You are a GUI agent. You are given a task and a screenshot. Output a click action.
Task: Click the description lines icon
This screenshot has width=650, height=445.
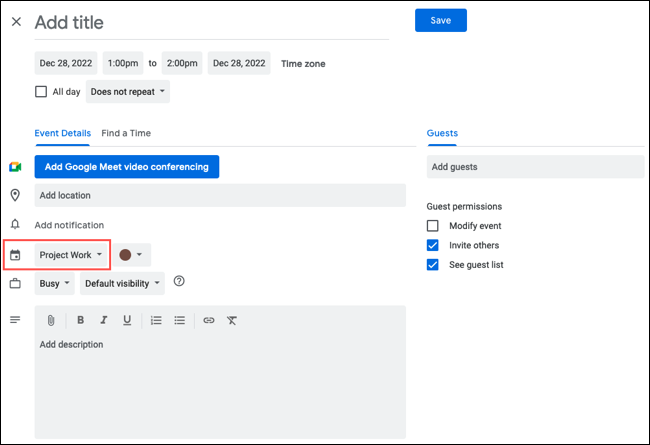[15, 320]
